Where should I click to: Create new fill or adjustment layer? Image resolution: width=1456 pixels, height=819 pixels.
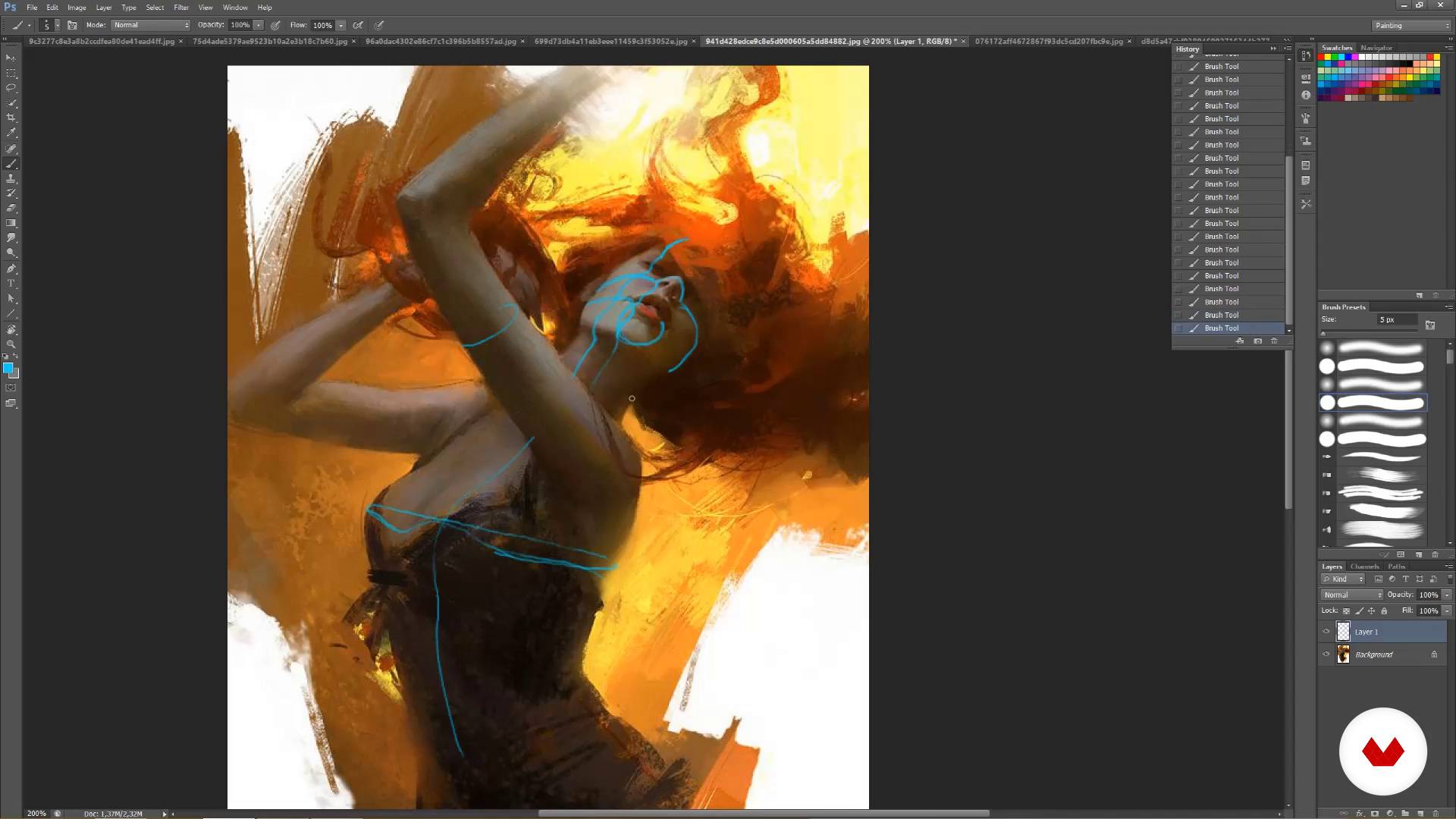[x=1390, y=813]
